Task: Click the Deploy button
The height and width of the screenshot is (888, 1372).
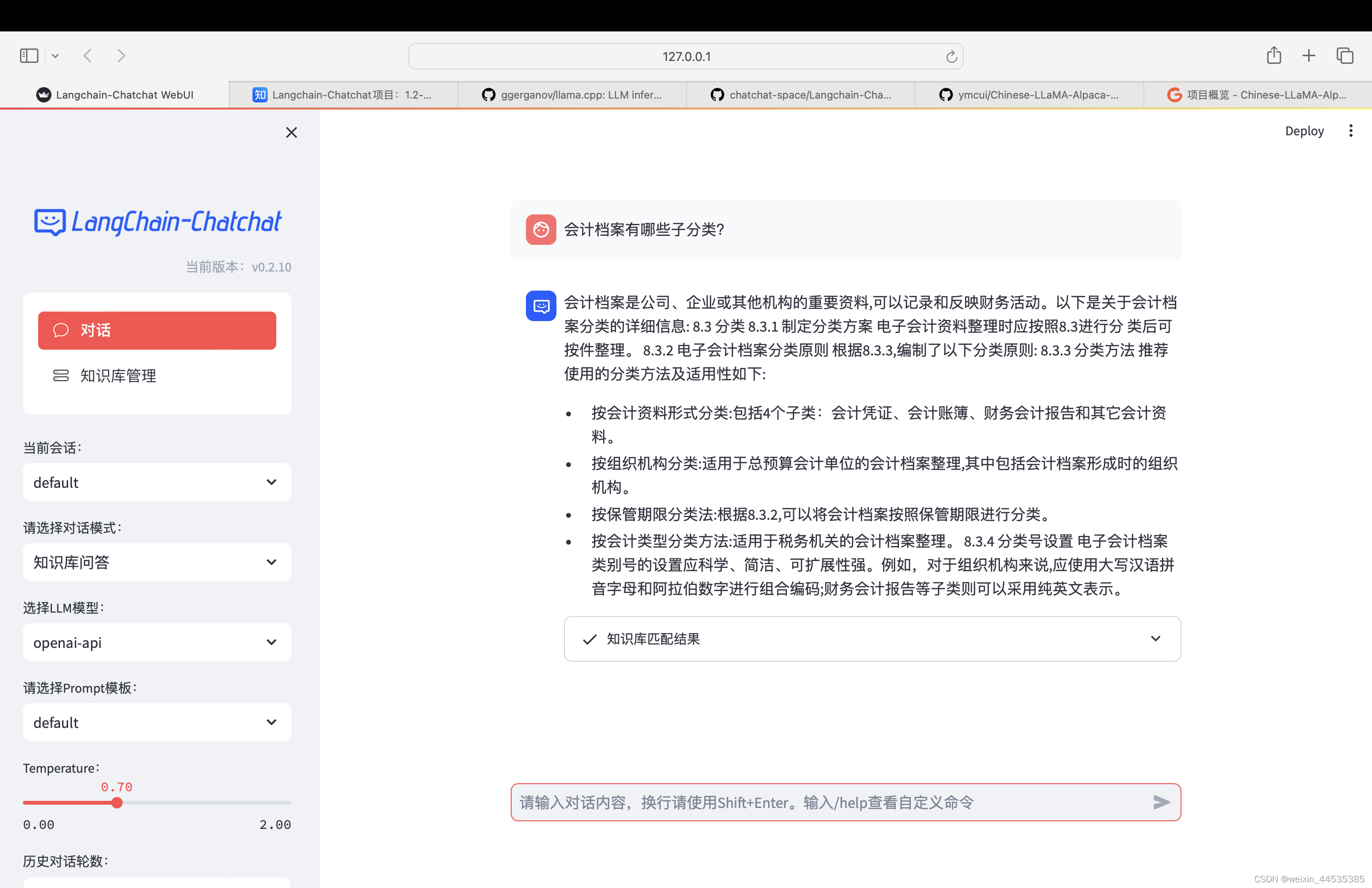Action: [x=1304, y=131]
